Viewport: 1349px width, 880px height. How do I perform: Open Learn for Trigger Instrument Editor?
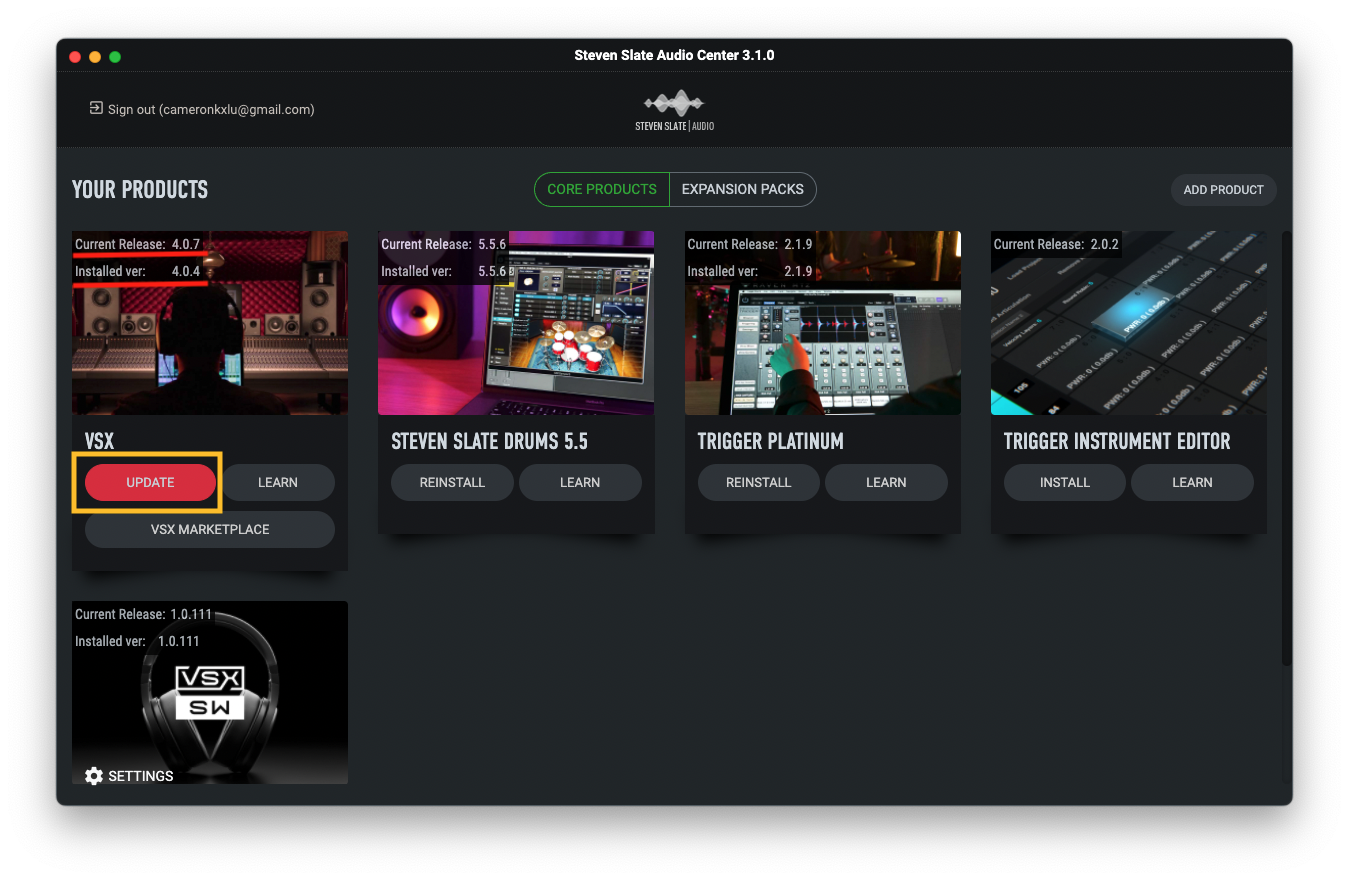point(1192,482)
